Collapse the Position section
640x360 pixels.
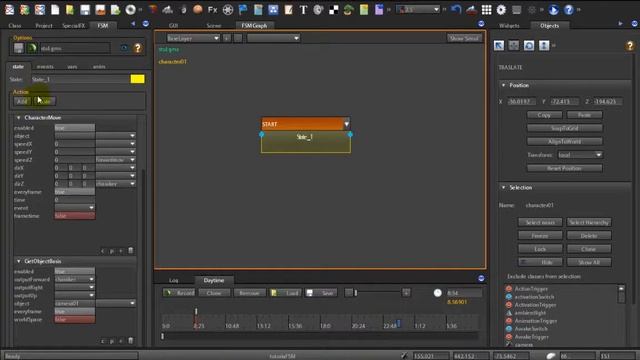tap(503, 85)
